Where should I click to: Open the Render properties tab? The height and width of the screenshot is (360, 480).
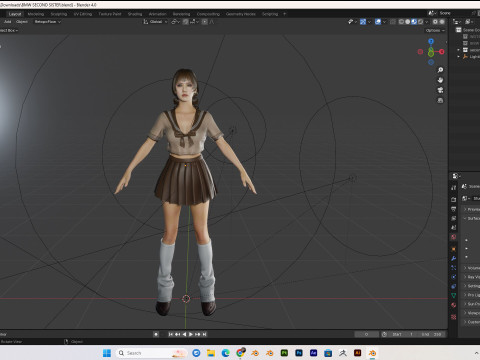tap(453, 199)
